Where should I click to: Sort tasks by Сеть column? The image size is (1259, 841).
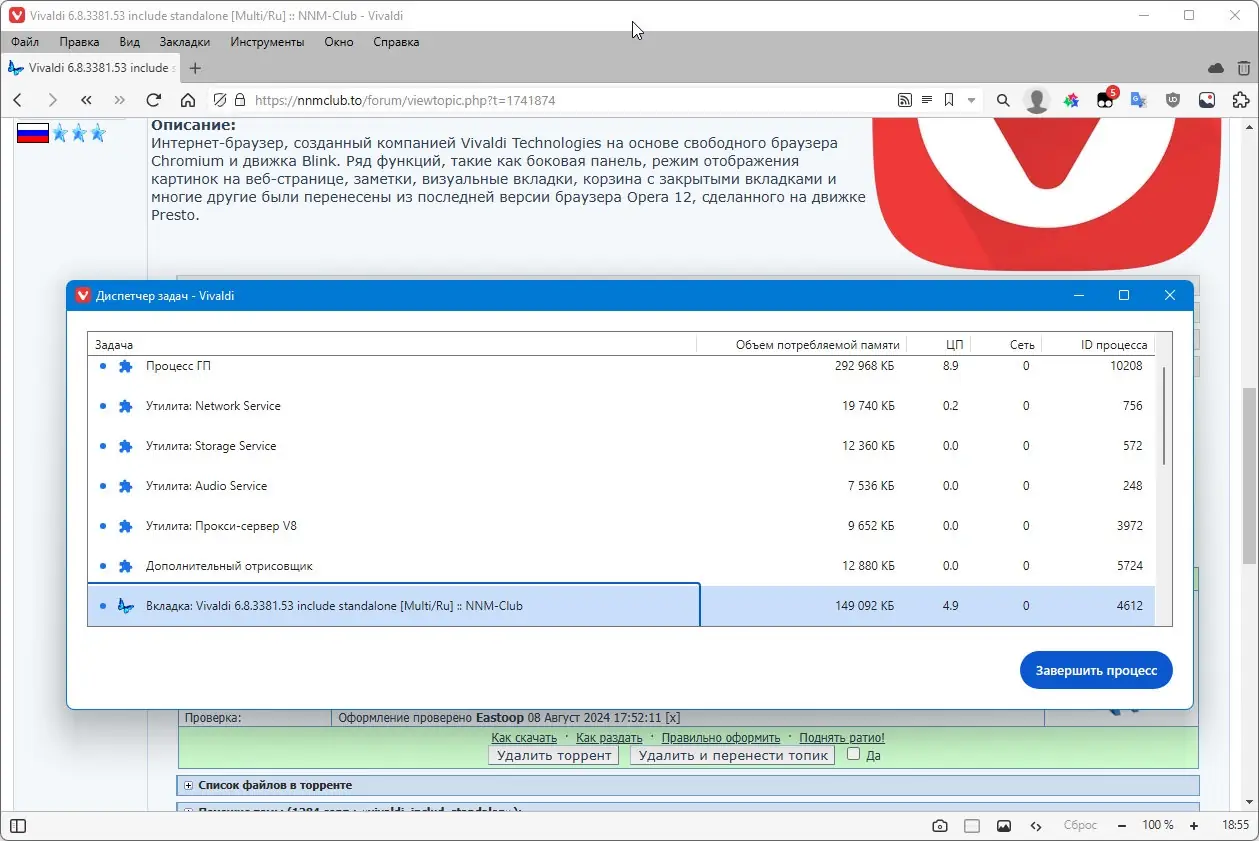coord(1007,344)
